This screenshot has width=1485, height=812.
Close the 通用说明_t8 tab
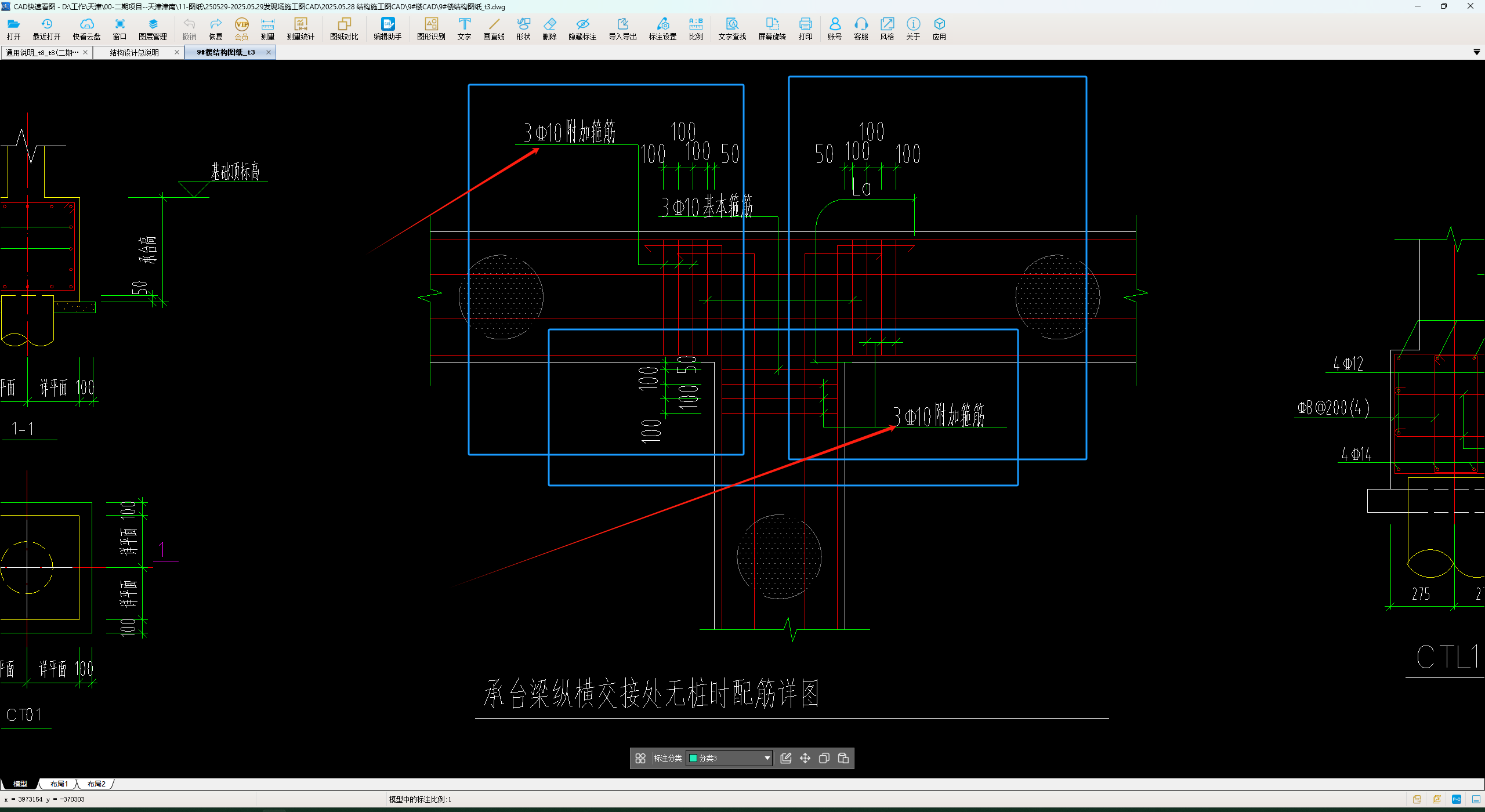tap(85, 52)
